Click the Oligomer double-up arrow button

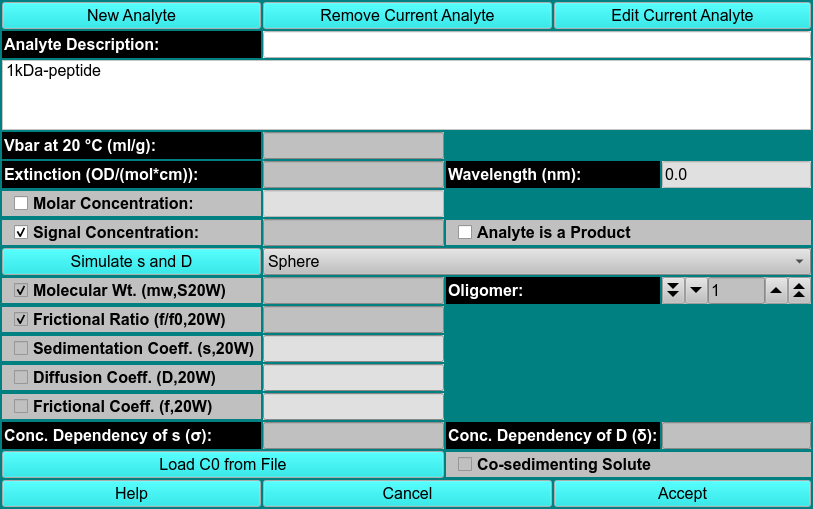[799, 291]
